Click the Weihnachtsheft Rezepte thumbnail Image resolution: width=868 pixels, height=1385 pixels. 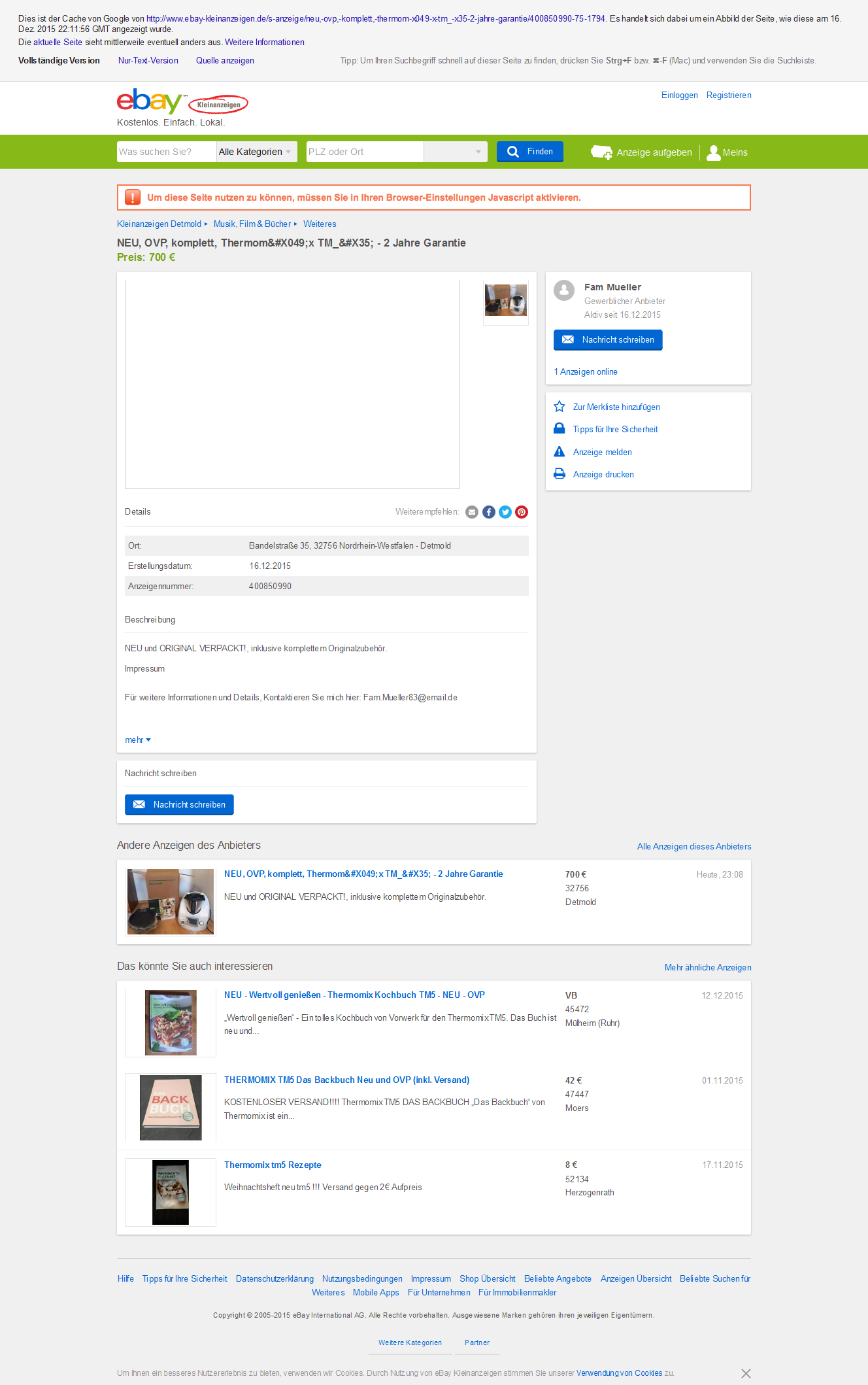pyautogui.click(x=171, y=1193)
